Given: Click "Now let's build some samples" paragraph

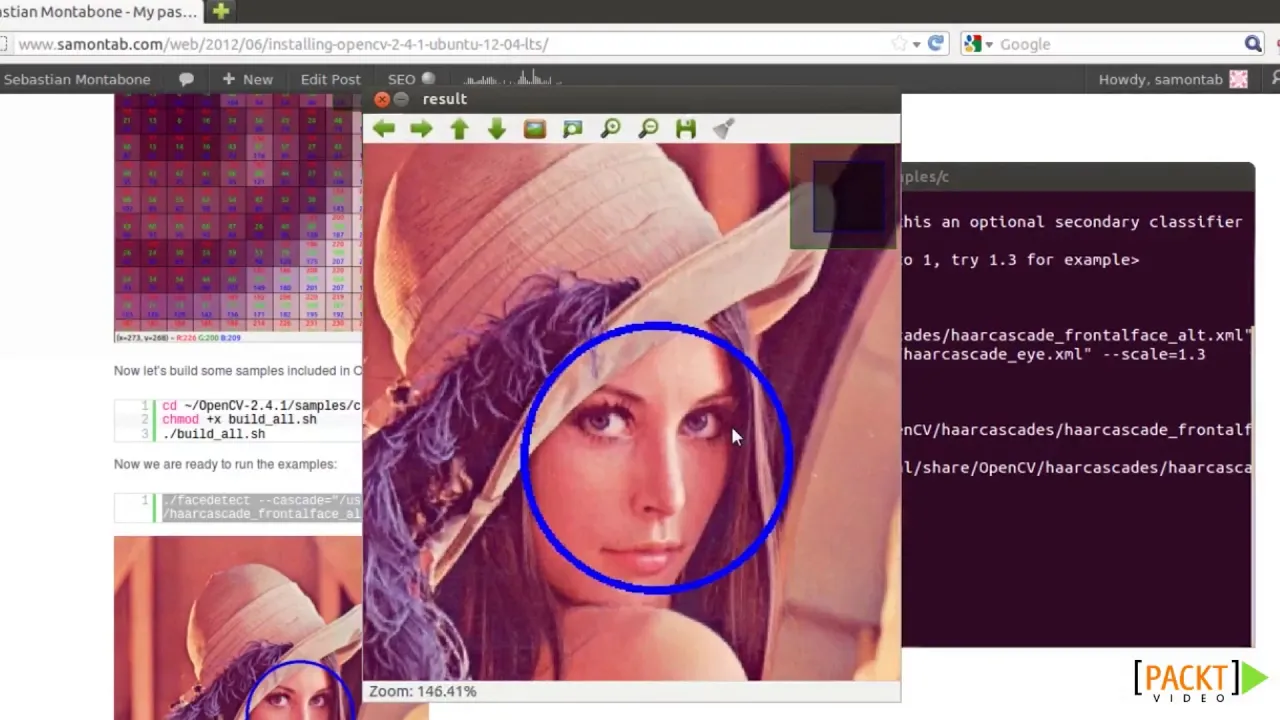Looking at the screenshot, I should [238, 370].
